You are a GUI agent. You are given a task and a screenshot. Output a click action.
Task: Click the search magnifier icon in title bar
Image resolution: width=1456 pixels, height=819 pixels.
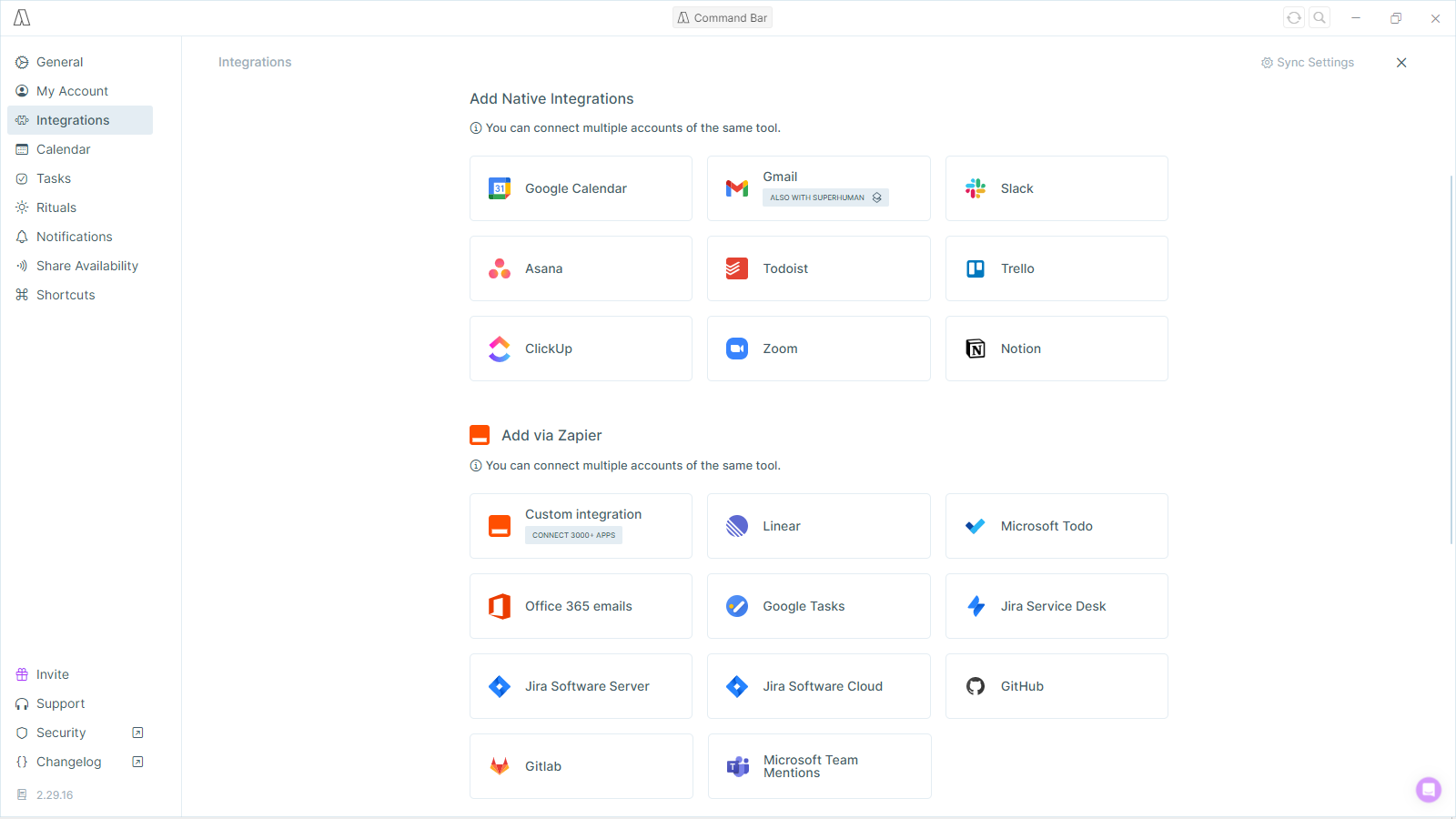pos(1319,17)
